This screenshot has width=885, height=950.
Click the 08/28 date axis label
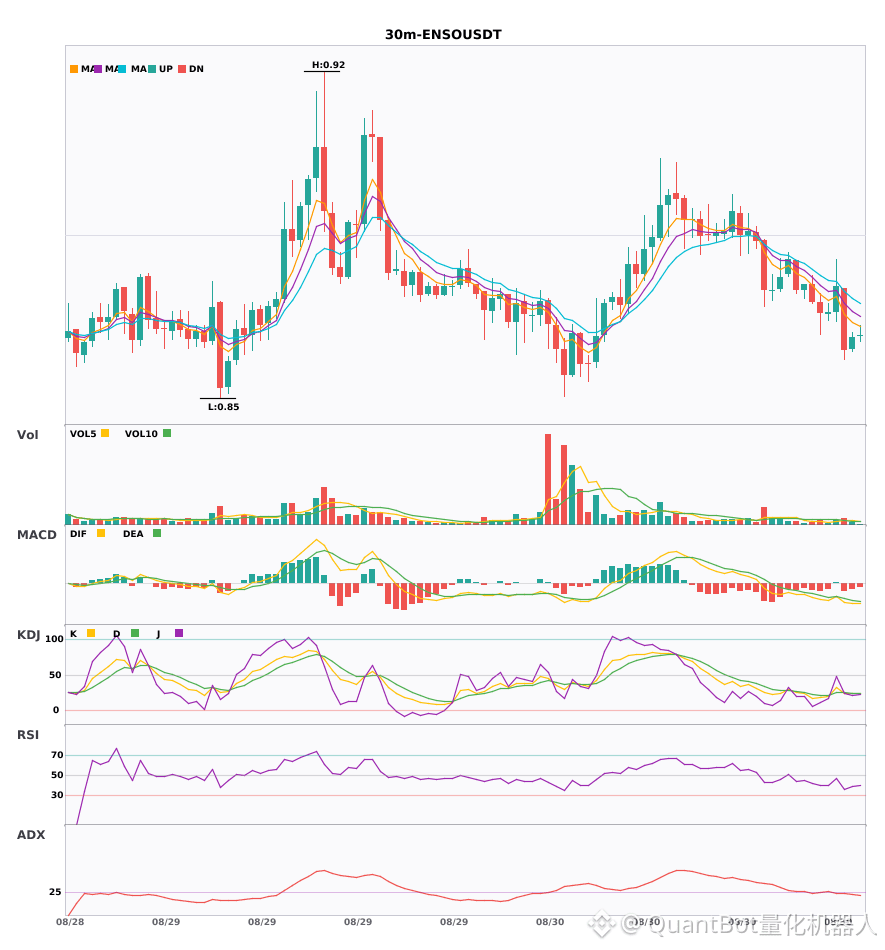pos(70,922)
